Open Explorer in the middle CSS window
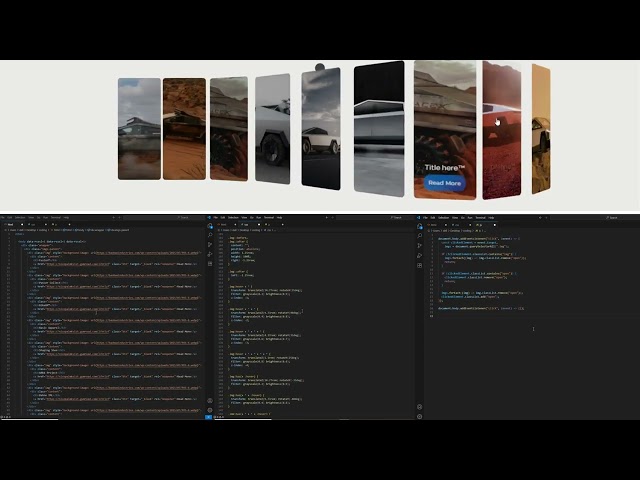The width and height of the screenshot is (640, 480). [210, 225]
